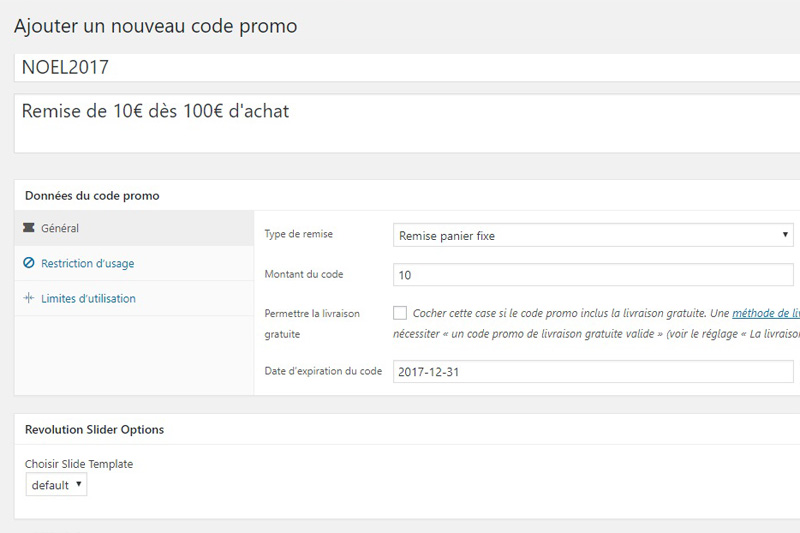Open the Général tab
Viewport: 800px width, 533px height.
tap(60, 228)
